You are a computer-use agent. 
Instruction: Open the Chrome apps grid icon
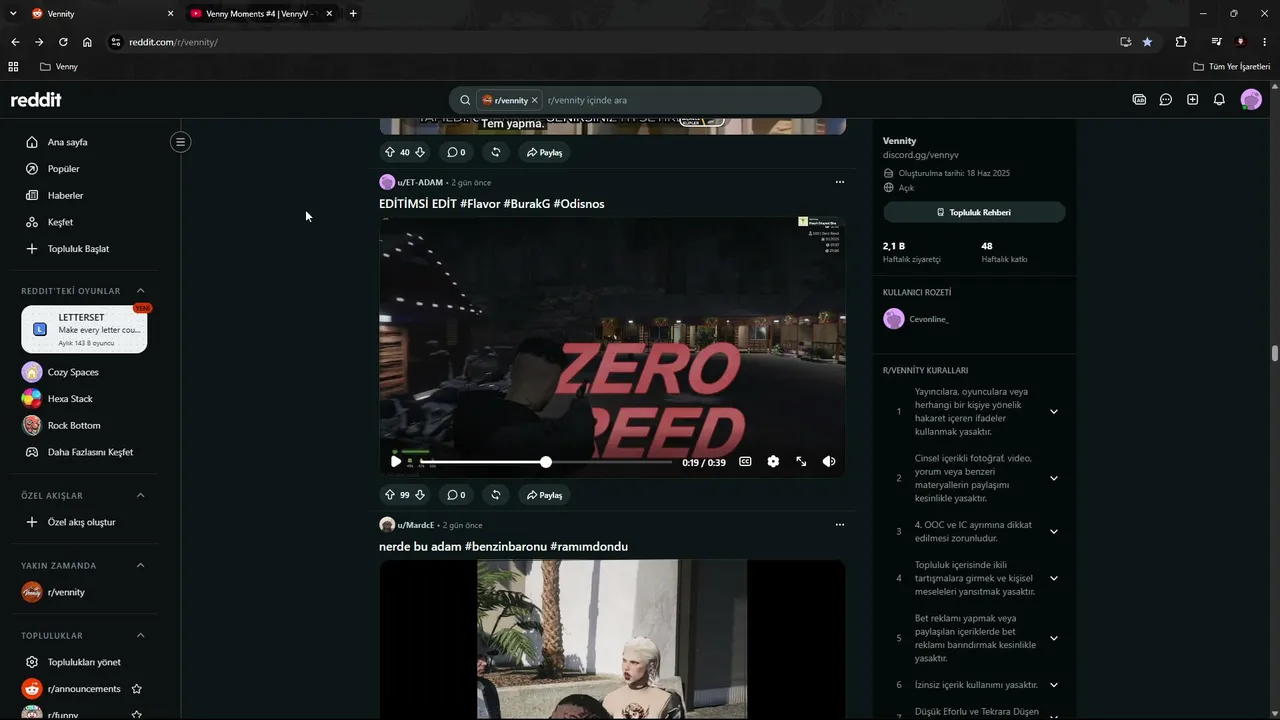coord(14,67)
